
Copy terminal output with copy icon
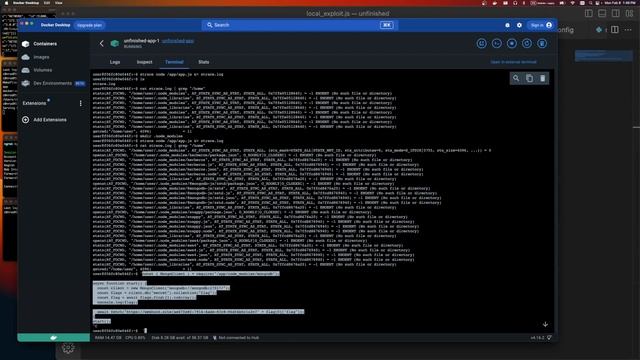529,78
